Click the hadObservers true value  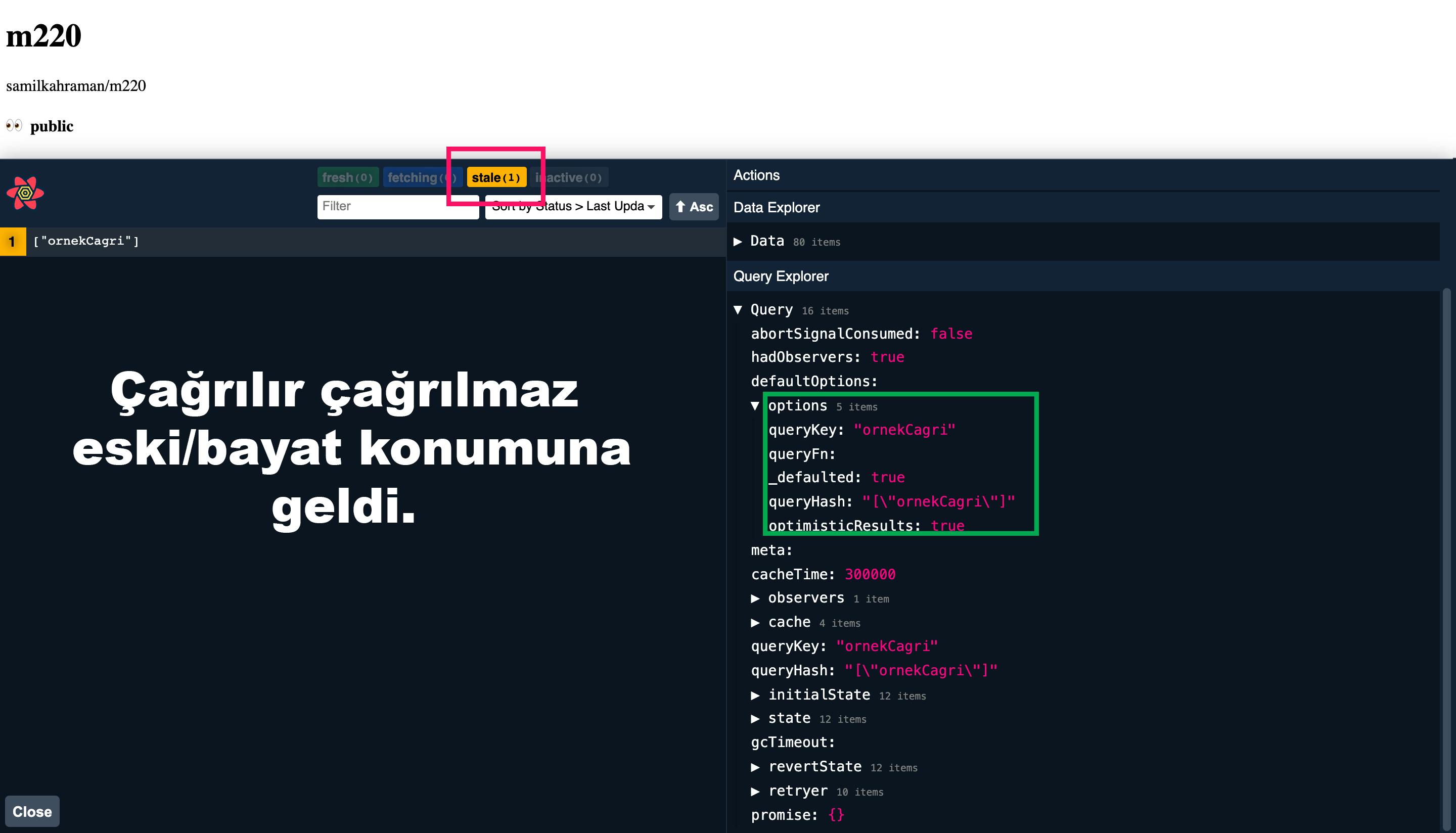pos(887,357)
